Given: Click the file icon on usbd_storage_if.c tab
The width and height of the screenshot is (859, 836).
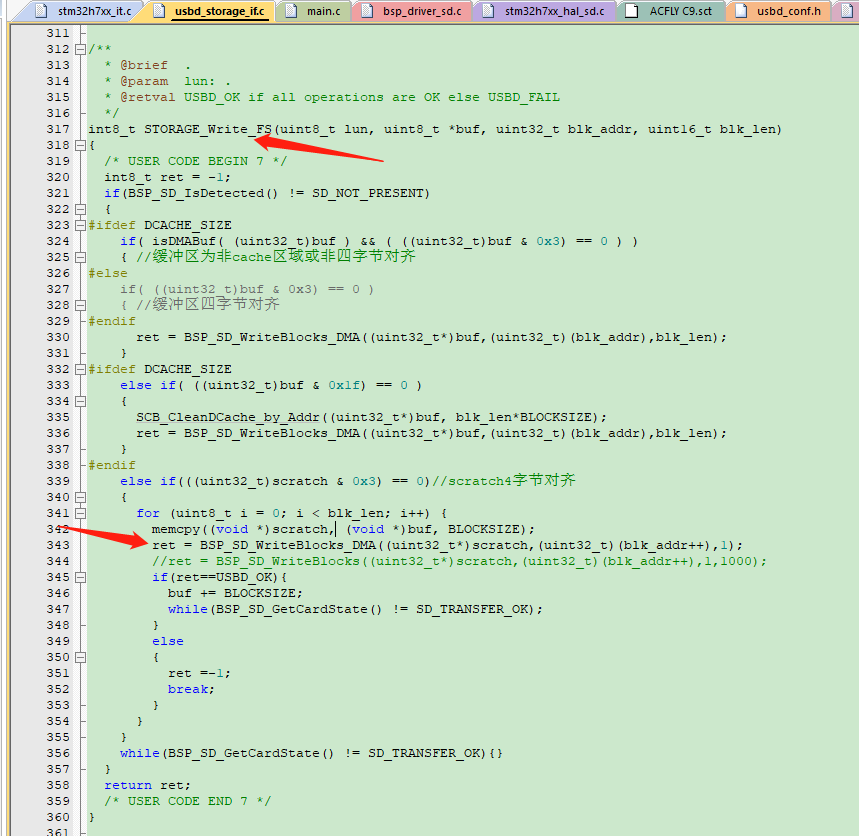Looking at the screenshot, I should coord(159,11).
